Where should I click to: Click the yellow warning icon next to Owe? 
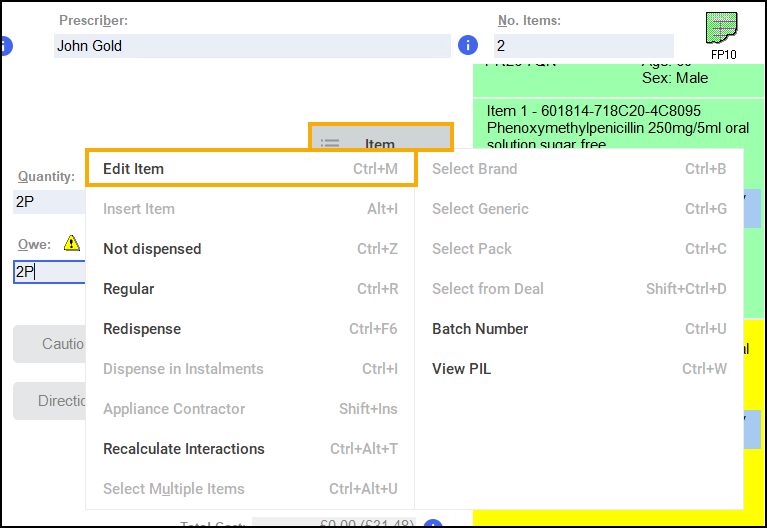[x=71, y=243]
